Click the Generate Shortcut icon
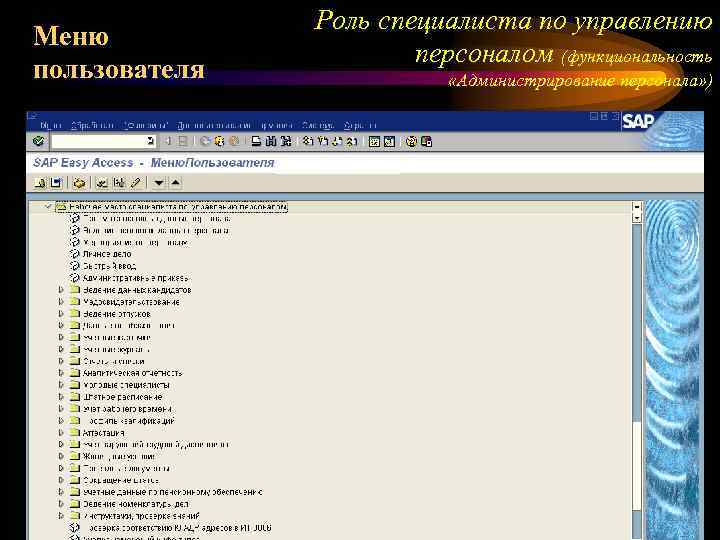 click(x=389, y=141)
